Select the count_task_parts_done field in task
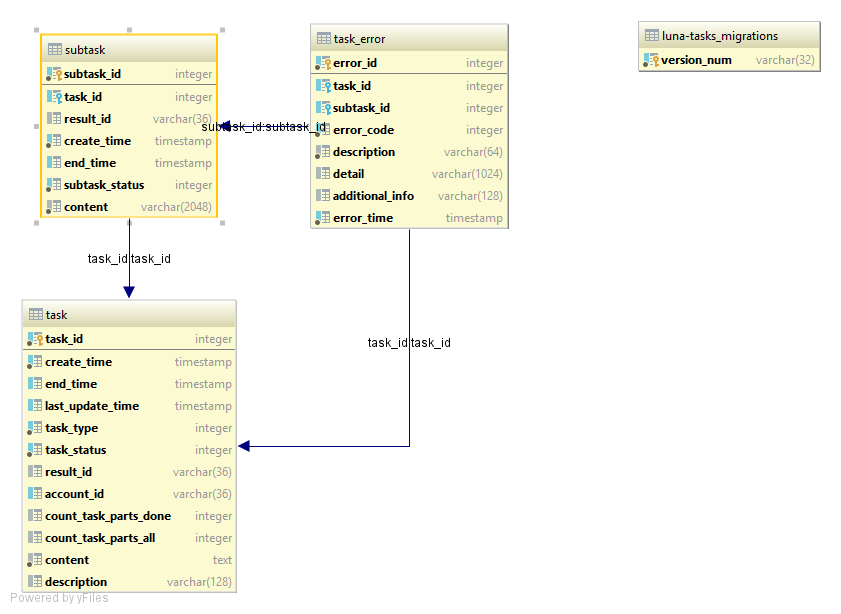The image size is (841, 614). (128, 515)
